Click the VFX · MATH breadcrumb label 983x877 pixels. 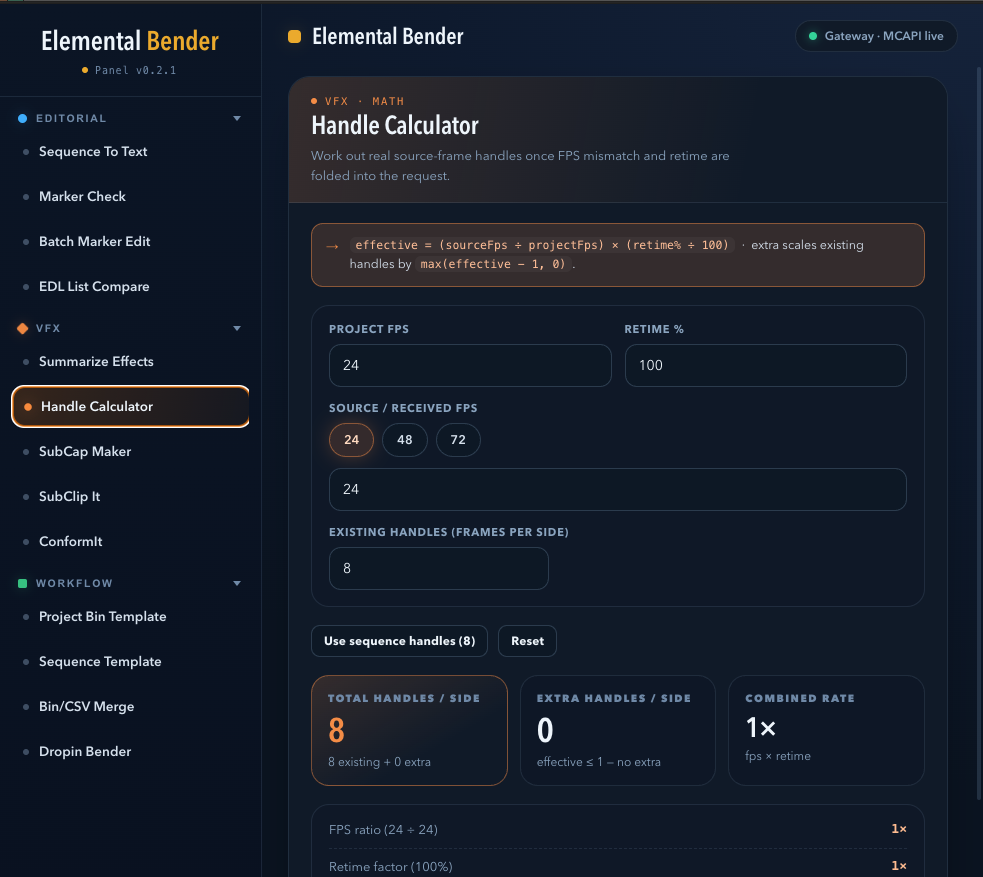358,102
